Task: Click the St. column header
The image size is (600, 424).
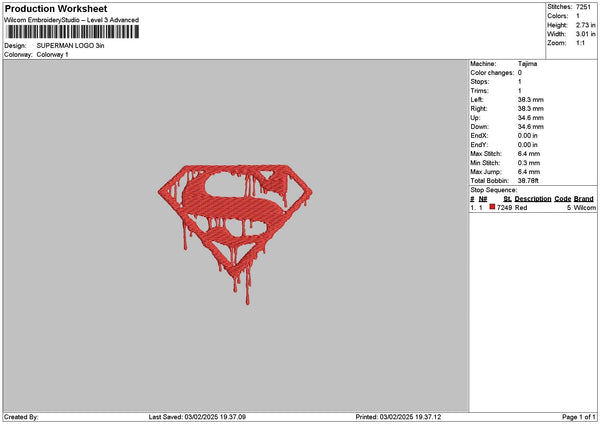Action: (x=507, y=199)
